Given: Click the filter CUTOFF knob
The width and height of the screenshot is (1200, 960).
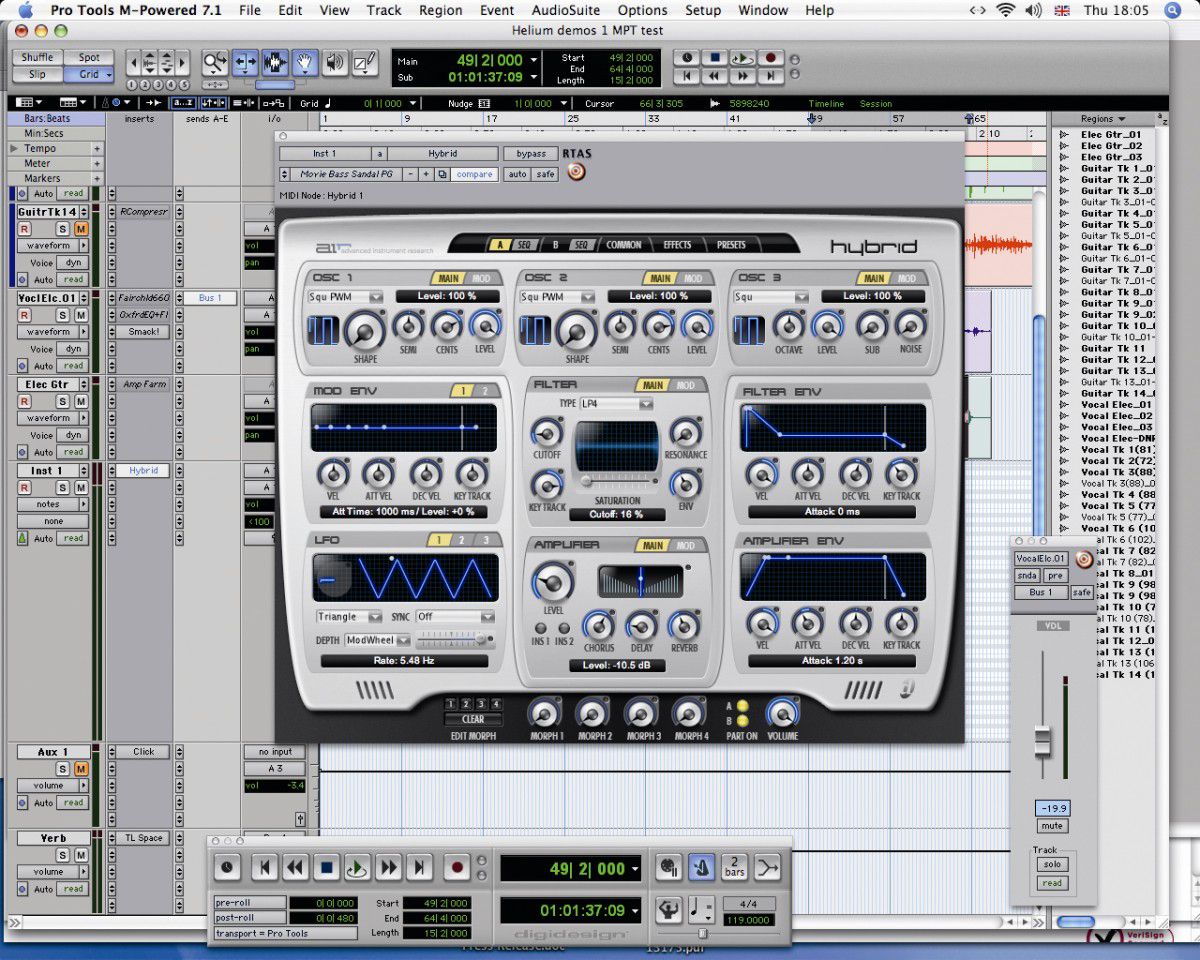Looking at the screenshot, I should click(x=546, y=432).
